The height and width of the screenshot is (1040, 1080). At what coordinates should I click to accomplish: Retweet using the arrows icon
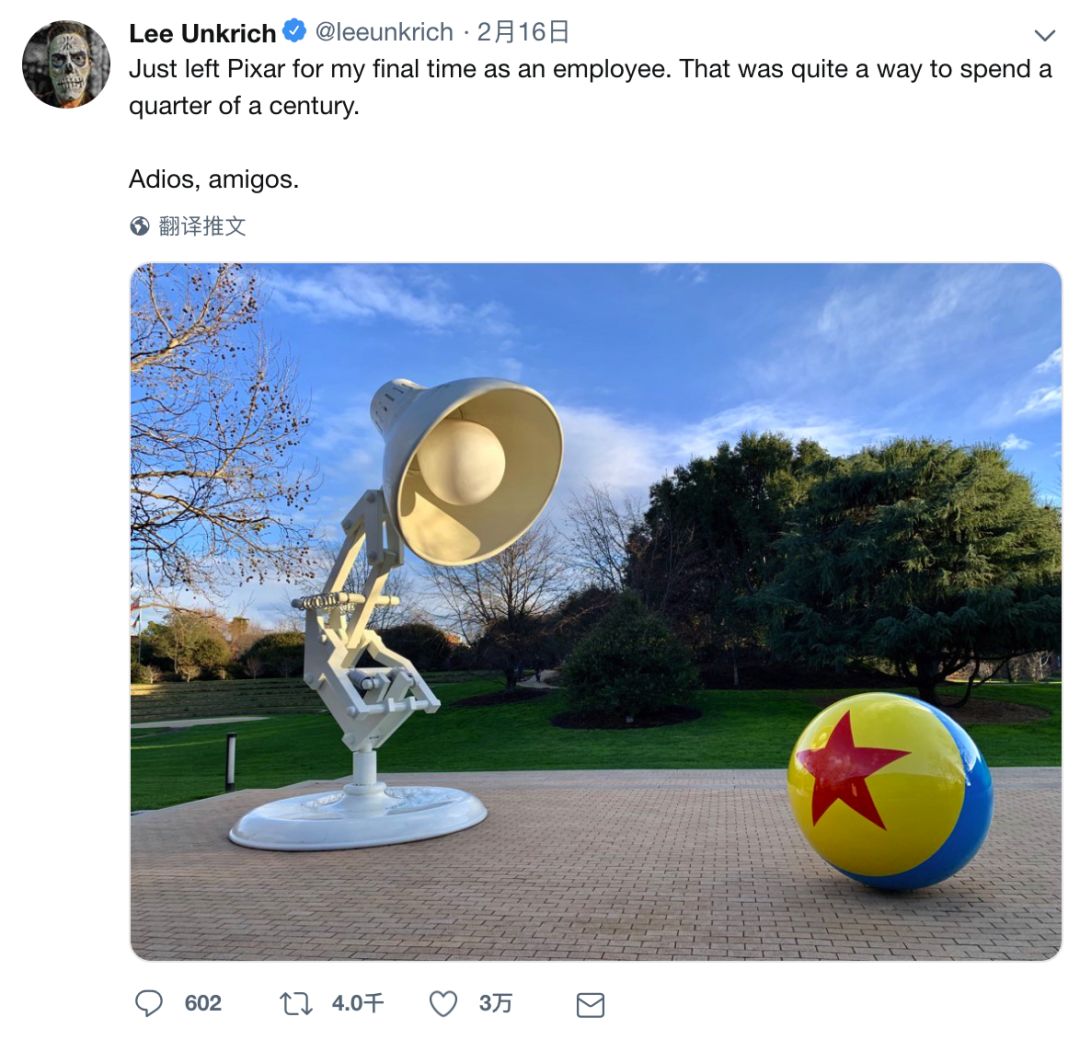pos(295,1003)
